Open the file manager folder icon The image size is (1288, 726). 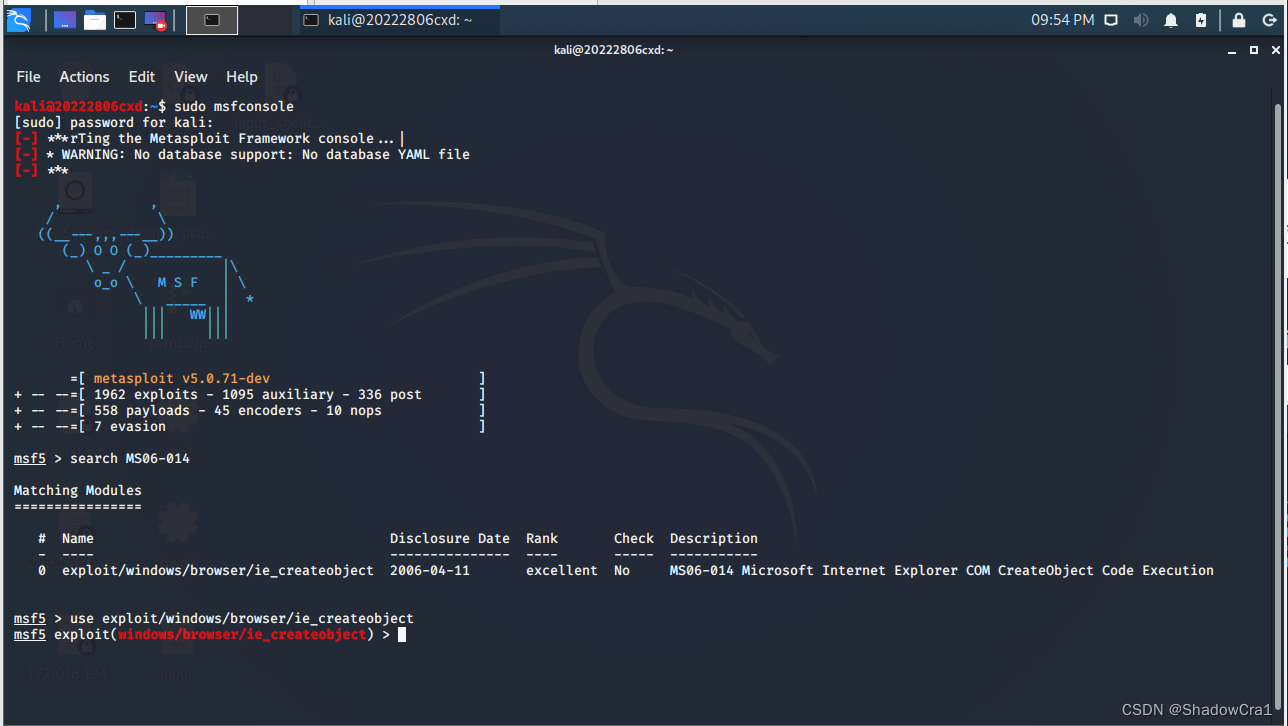click(x=95, y=19)
